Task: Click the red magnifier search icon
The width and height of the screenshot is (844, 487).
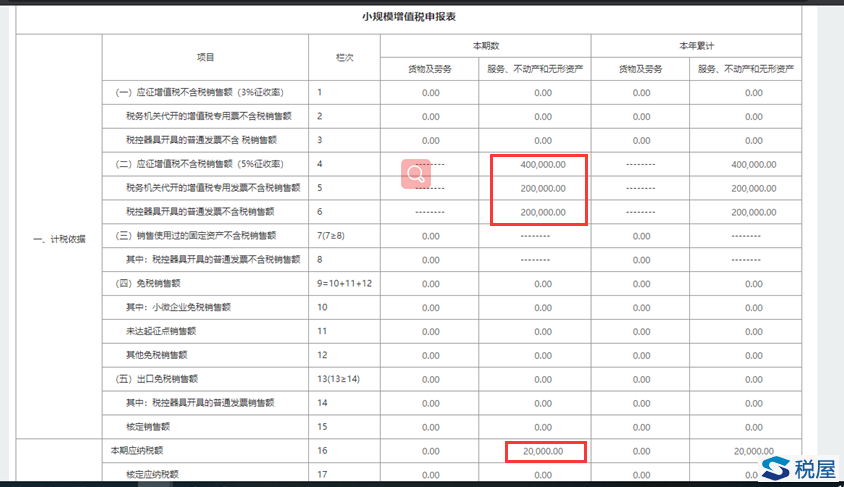Action: click(x=417, y=174)
